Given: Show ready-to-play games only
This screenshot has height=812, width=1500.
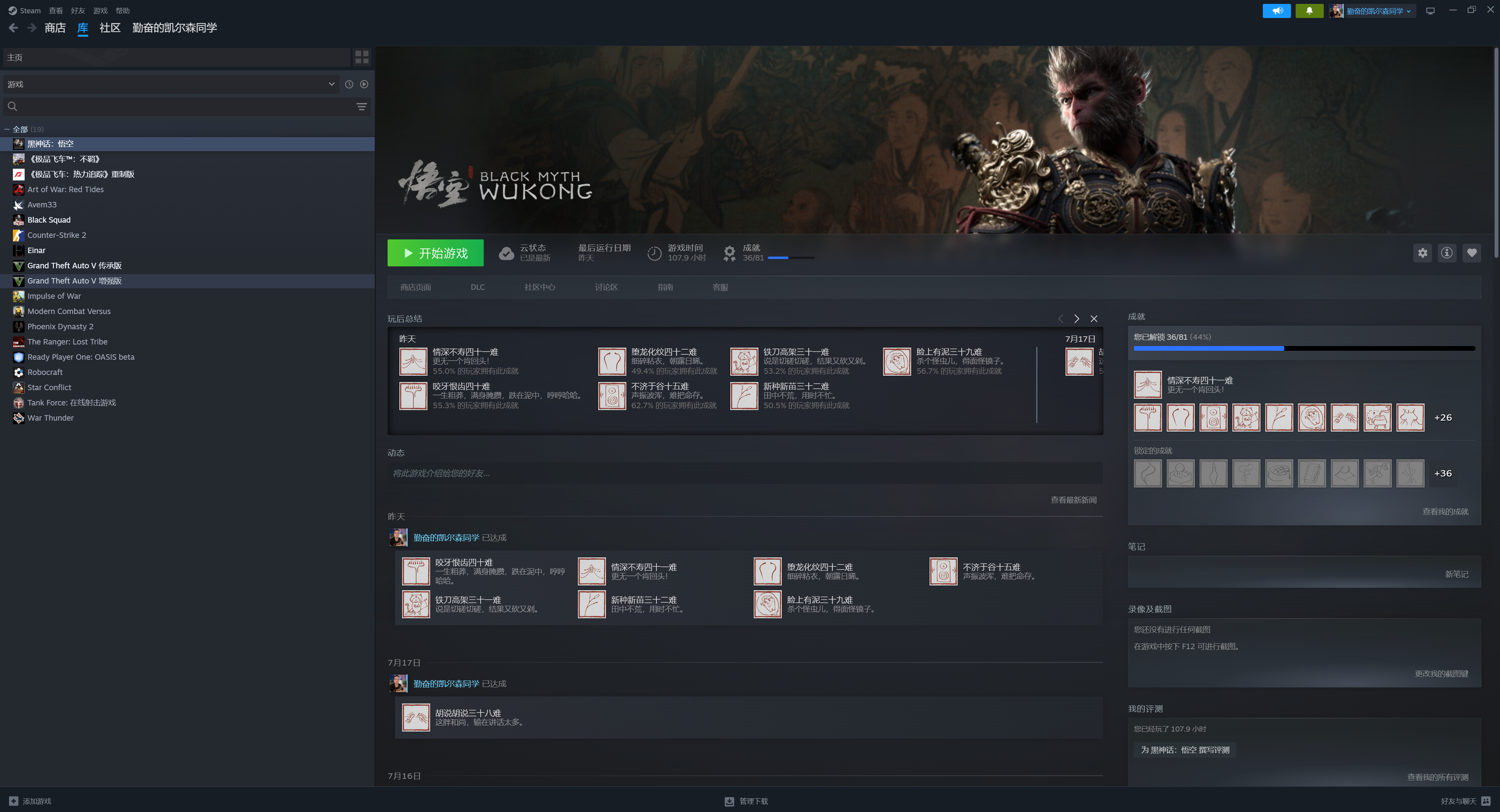Looking at the screenshot, I should 364,84.
